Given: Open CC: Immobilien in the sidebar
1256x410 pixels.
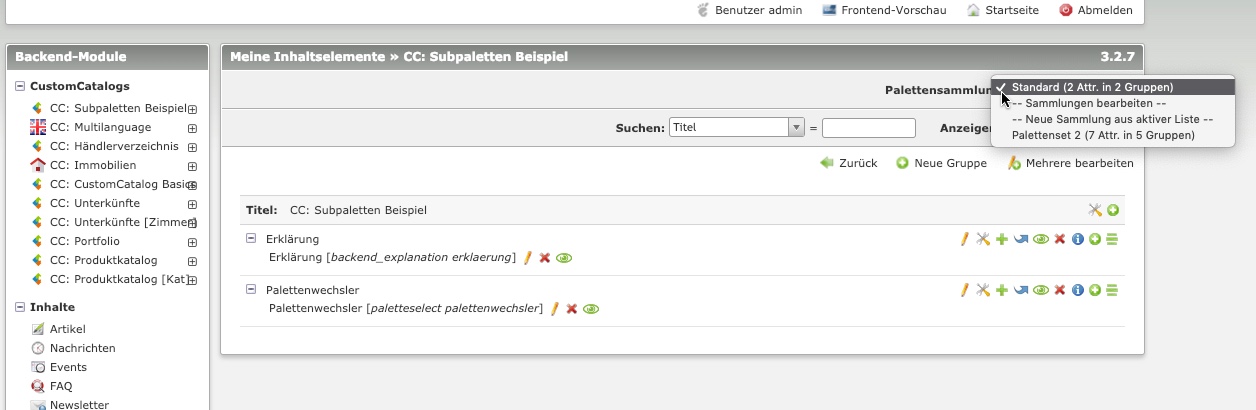Looking at the screenshot, I should [x=93, y=165].
